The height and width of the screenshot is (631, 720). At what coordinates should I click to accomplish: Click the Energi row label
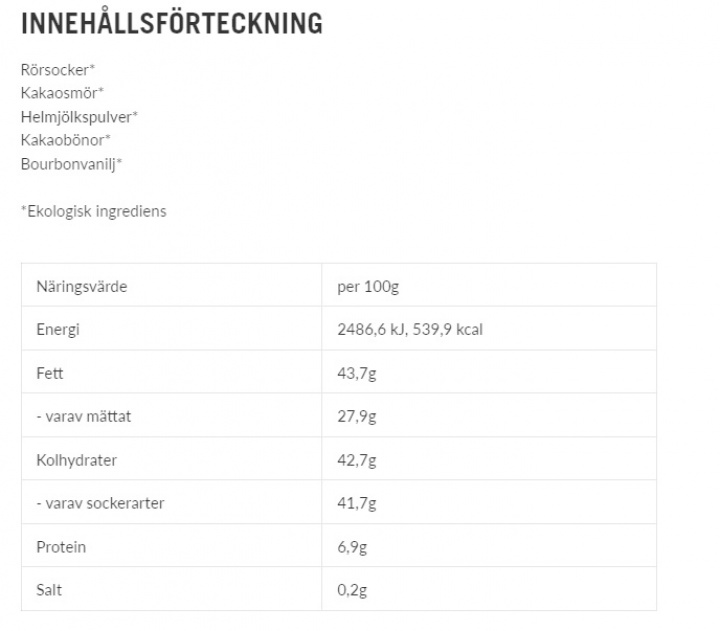(x=58, y=329)
